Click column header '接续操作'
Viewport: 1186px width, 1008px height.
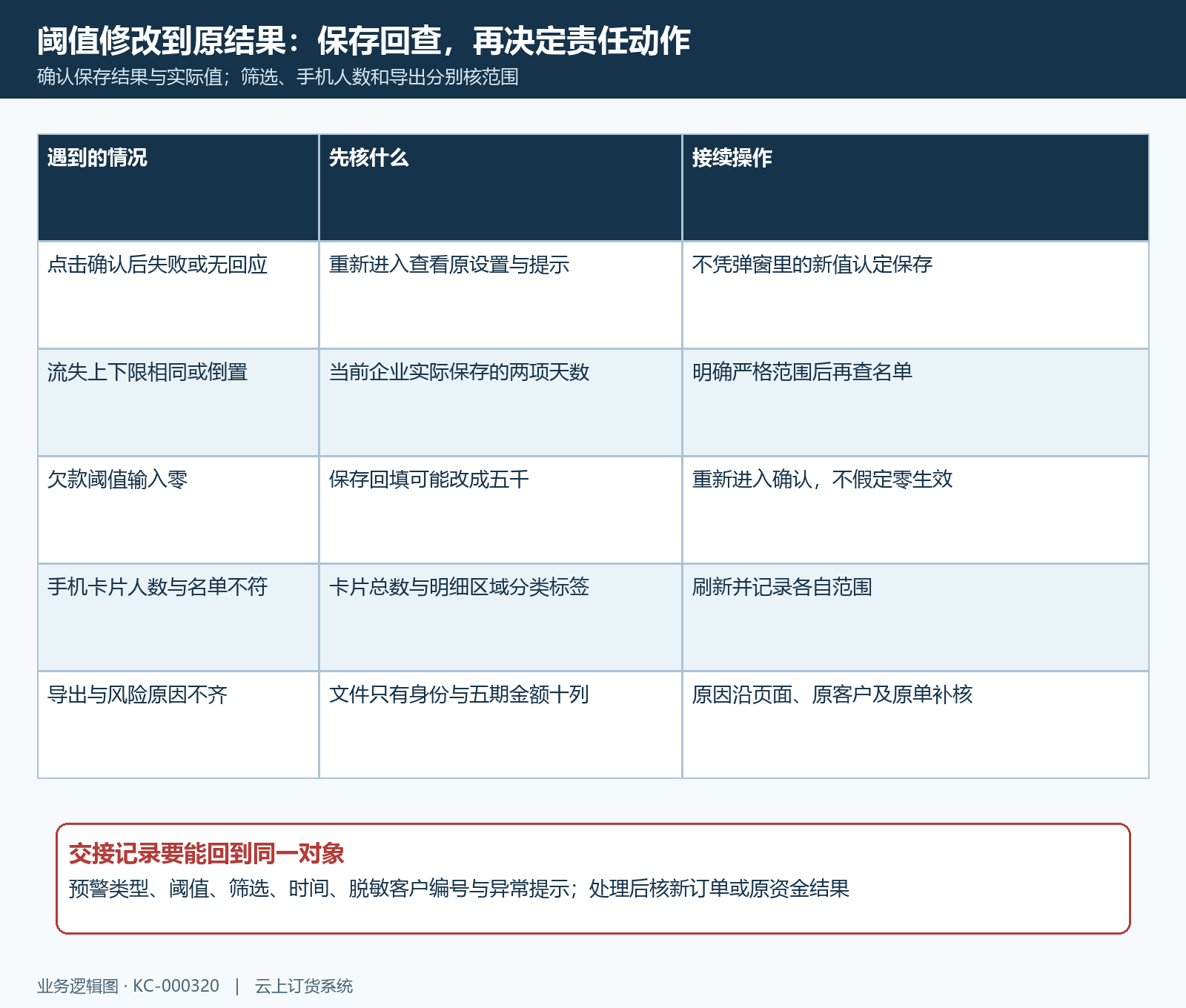click(915, 188)
